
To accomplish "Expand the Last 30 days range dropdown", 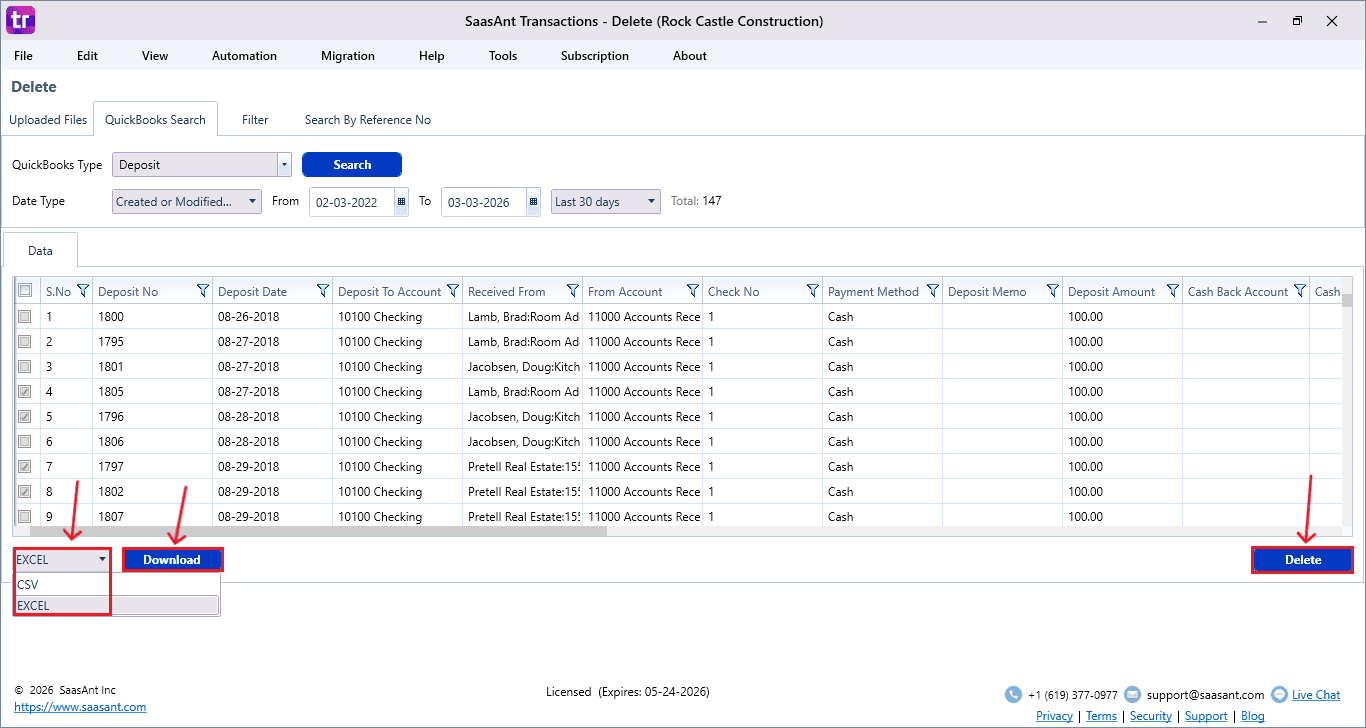I will (605, 202).
